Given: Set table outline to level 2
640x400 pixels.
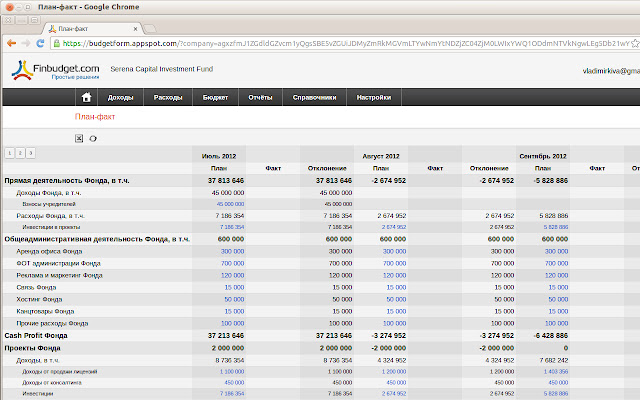Looking at the screenshot, I should coord(20,153).
